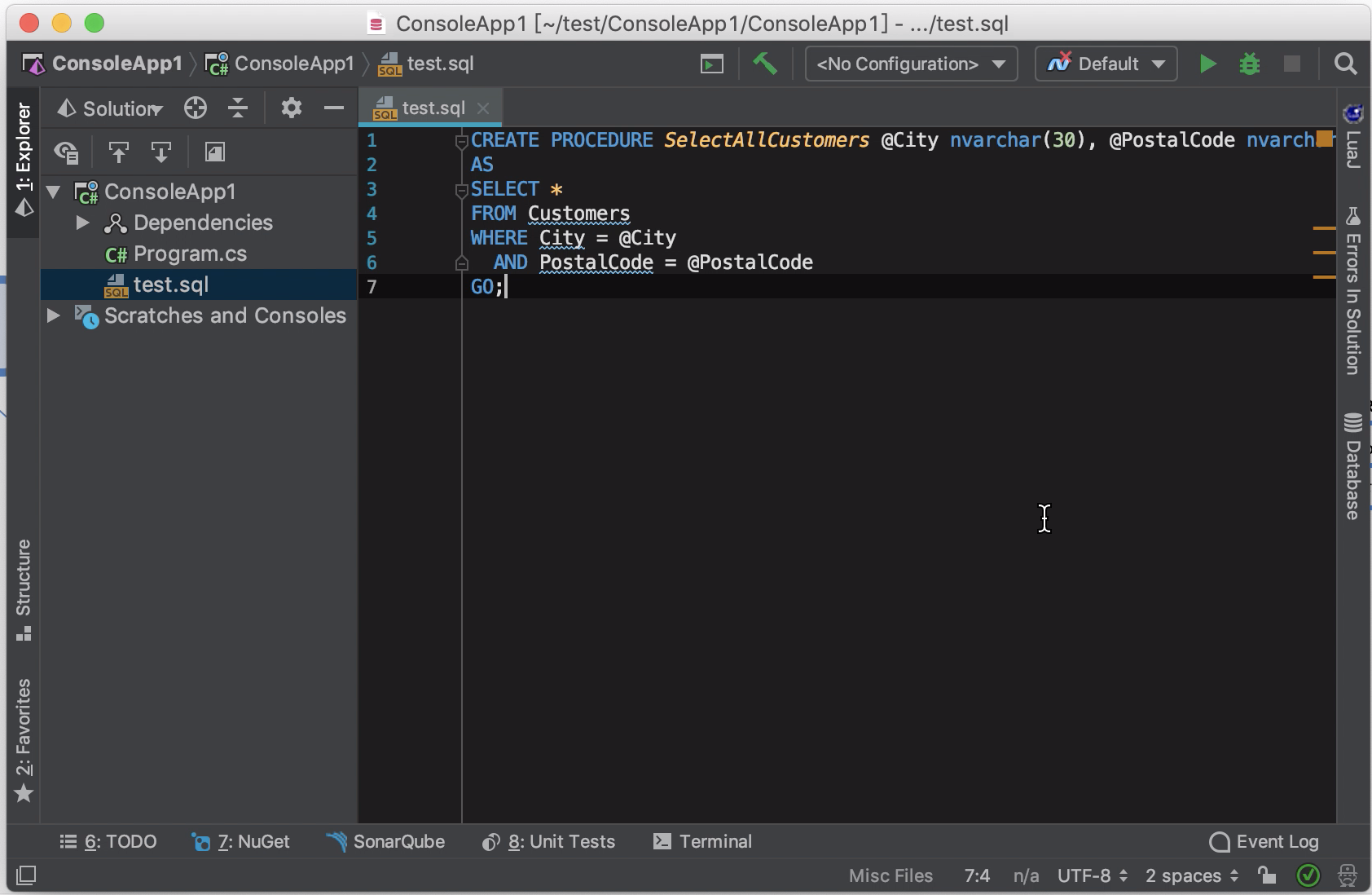1372x895 pixels.
Task: Click ConsoleApp1 solution breadcrumb
Action: pos(103,64)
